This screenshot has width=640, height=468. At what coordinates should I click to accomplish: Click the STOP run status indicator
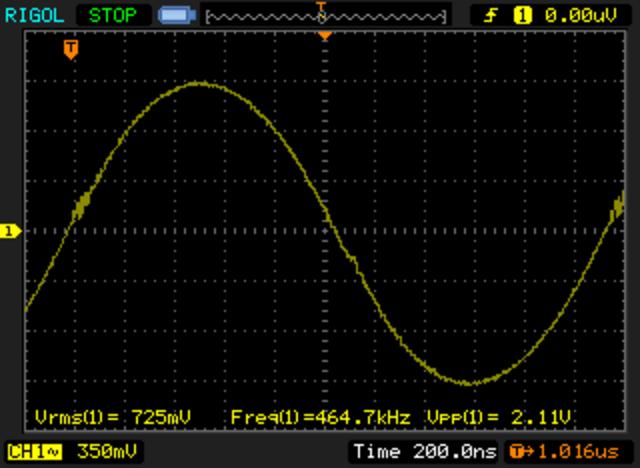(x=113, y=16)
